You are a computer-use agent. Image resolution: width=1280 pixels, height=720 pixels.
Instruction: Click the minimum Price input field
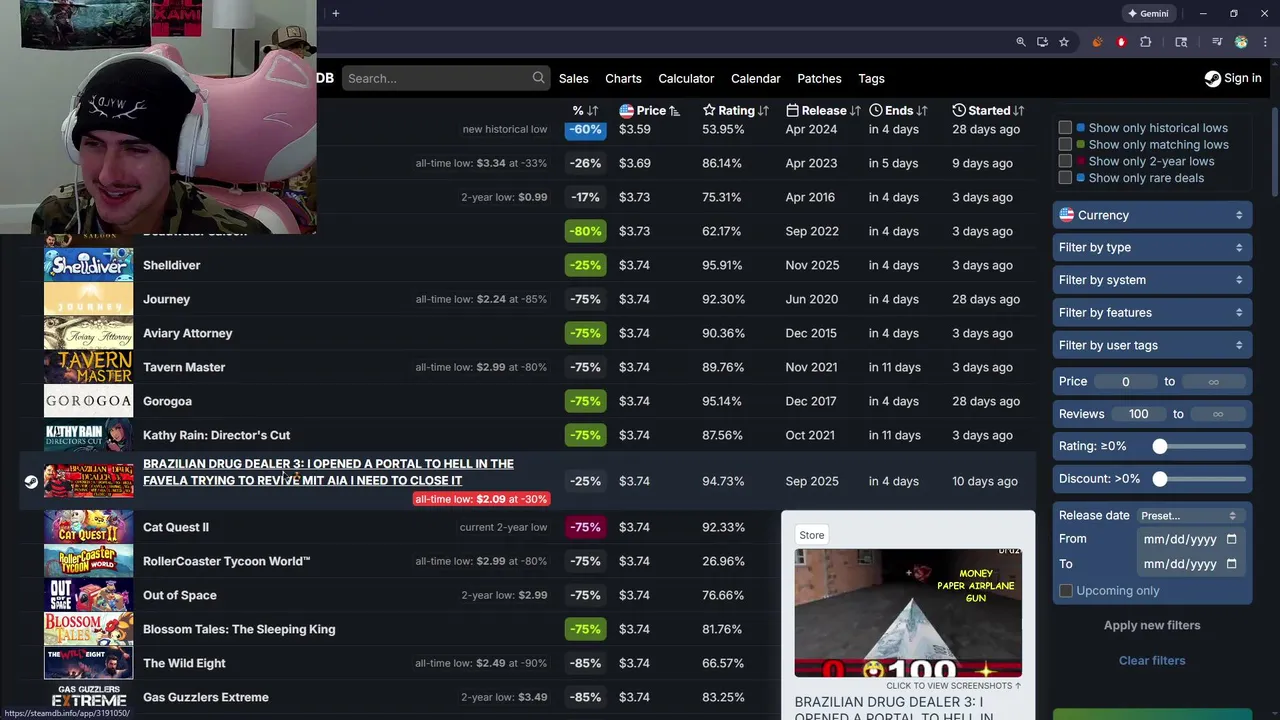point(1126,381)
